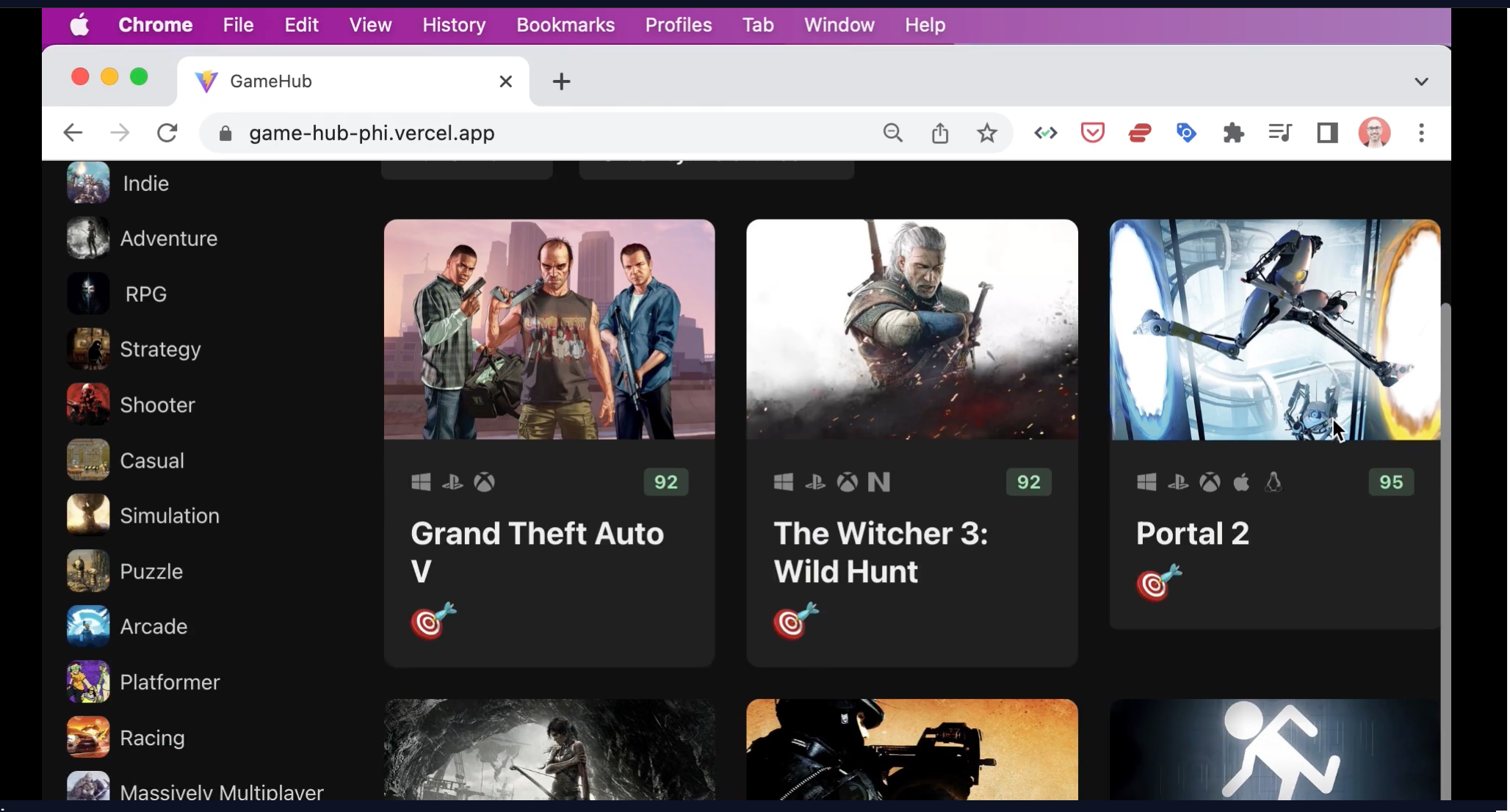Open the Bookmarks menu
Screen dimensions: 1510x812
tap(565, 25)
